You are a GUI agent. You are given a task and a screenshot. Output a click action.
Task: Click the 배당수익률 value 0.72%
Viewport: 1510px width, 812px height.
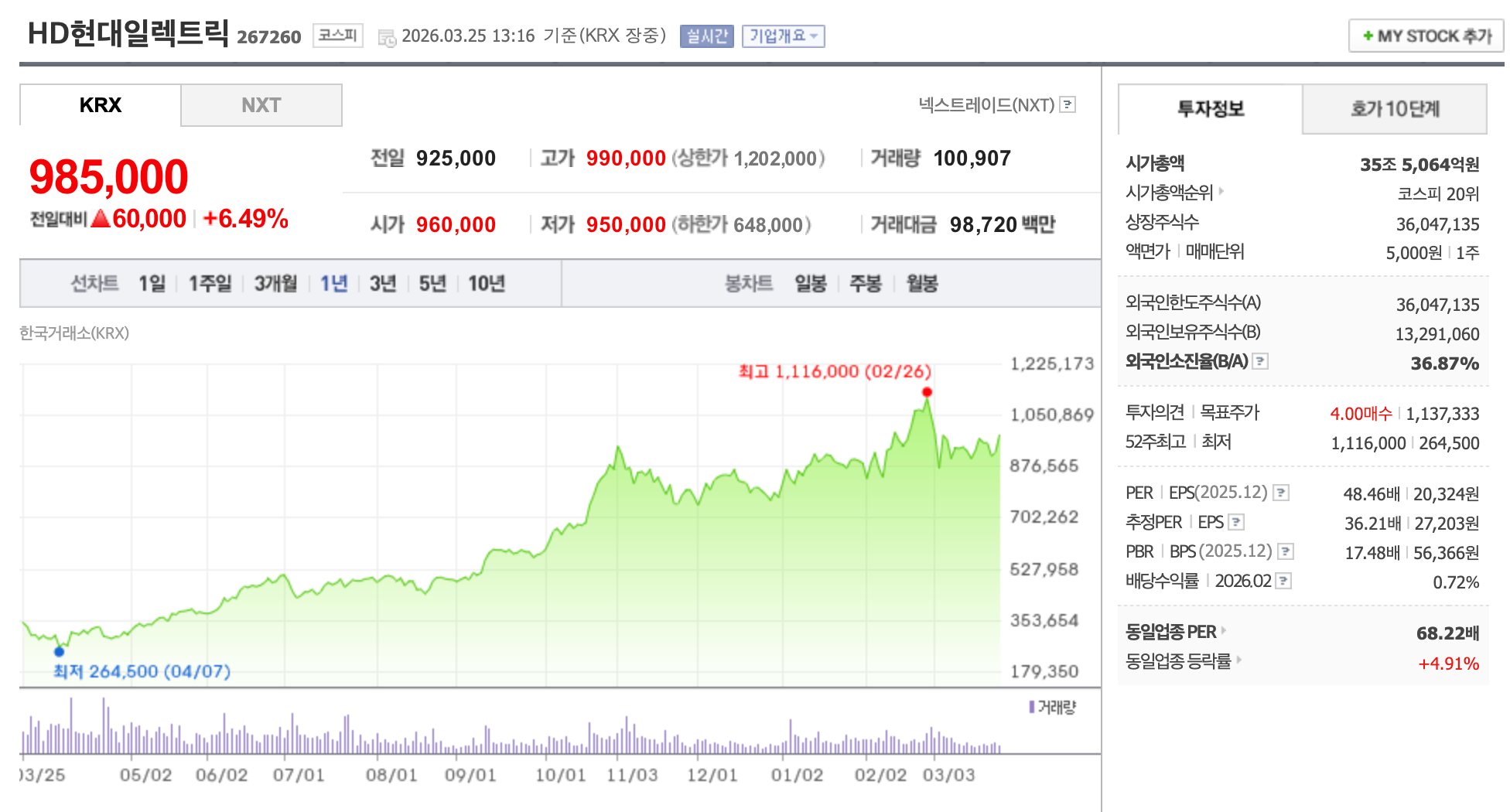click(1456, 582)
